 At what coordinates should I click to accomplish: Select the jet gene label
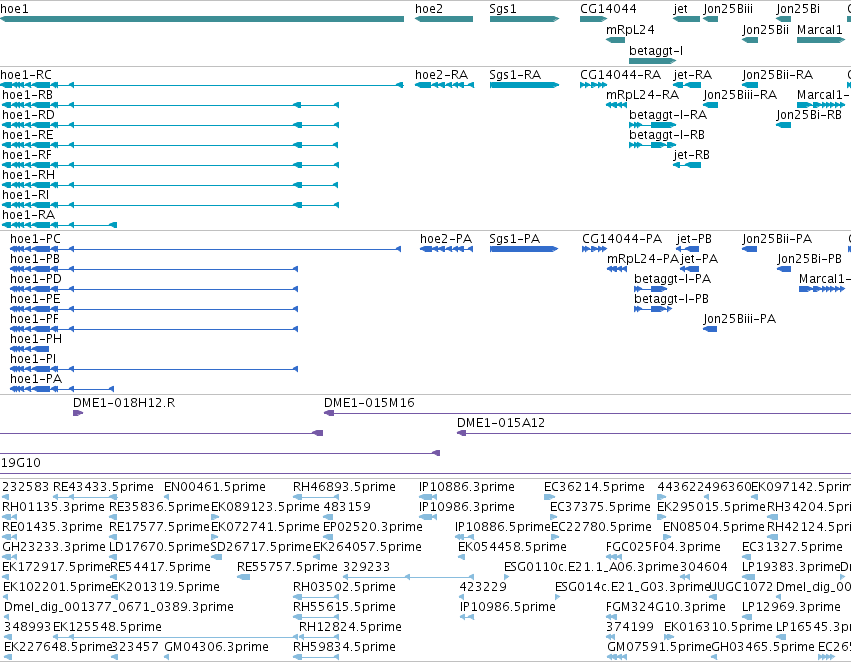(x=681, y=9)
